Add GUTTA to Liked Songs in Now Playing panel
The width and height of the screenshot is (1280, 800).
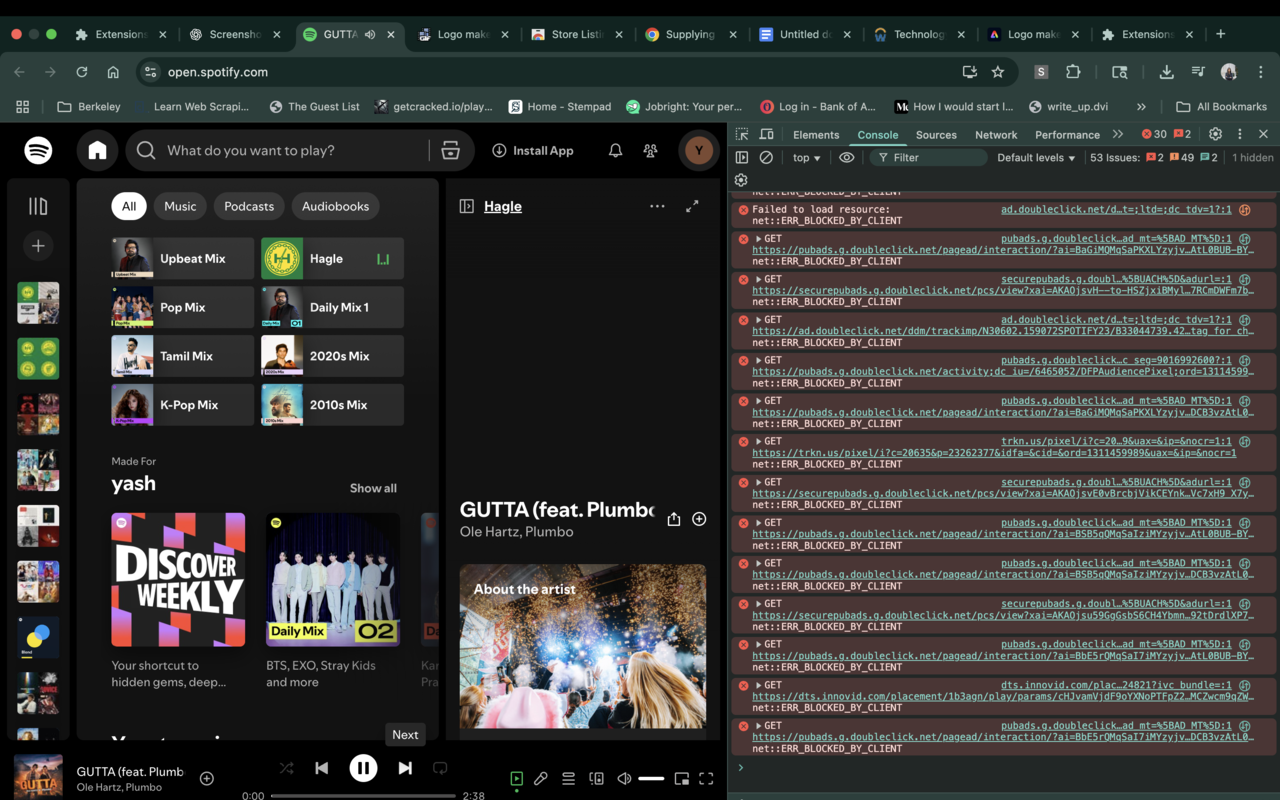[699, 519]
